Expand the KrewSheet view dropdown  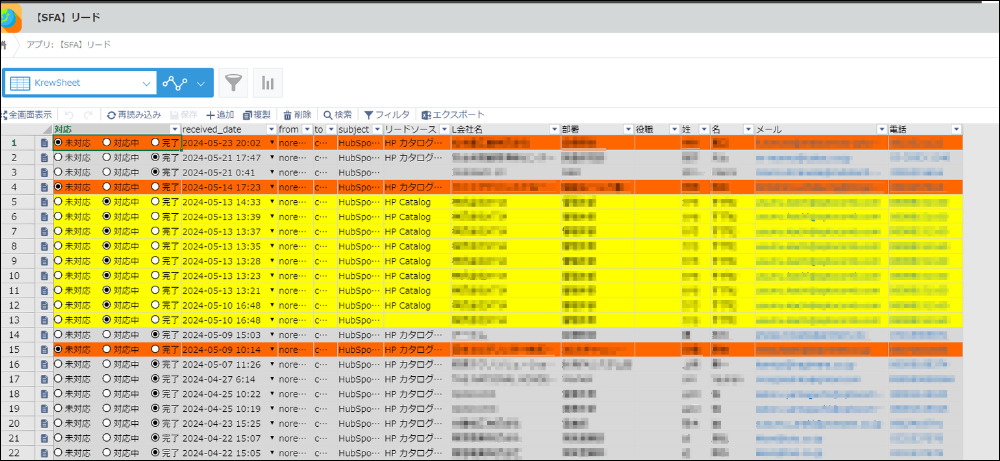click(146, 82)
